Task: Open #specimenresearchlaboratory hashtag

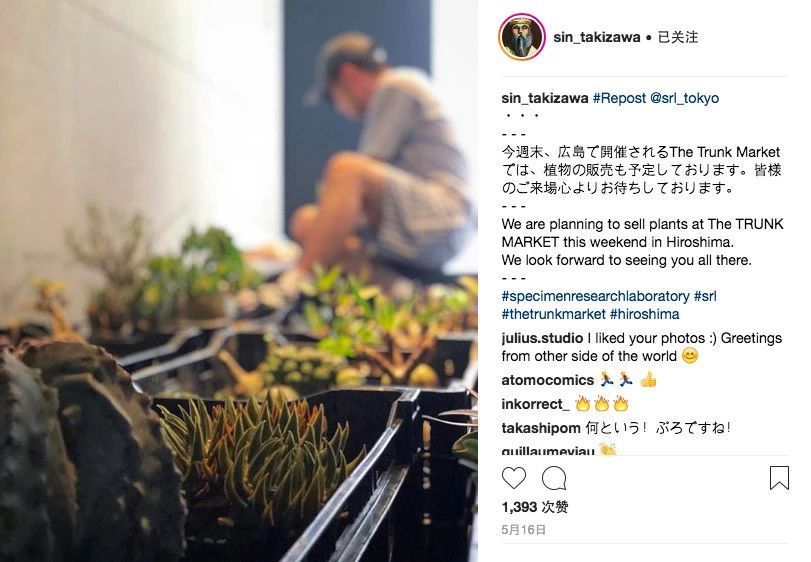Action: pyautogui.click(x=595, y=296)
